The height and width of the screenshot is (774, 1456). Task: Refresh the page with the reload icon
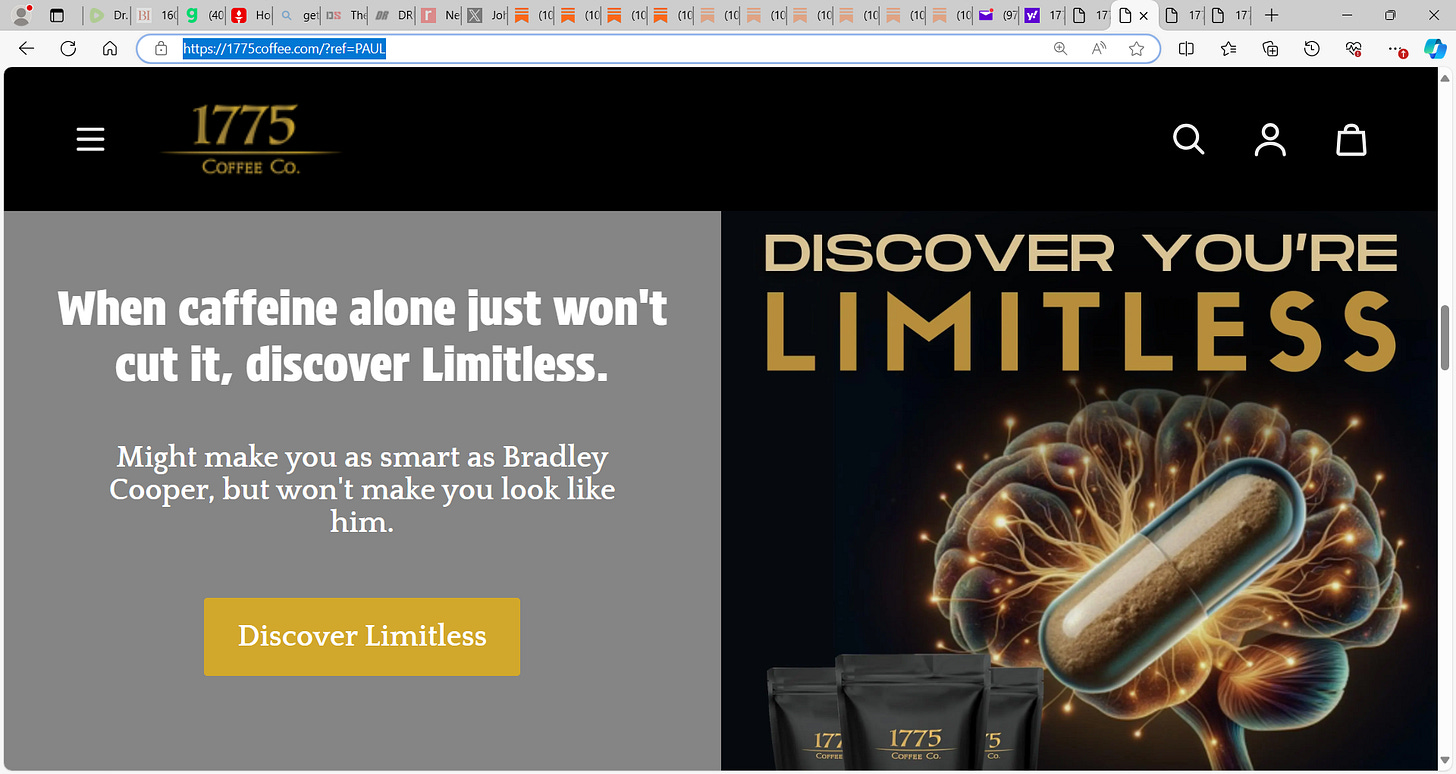click(68, 48)
